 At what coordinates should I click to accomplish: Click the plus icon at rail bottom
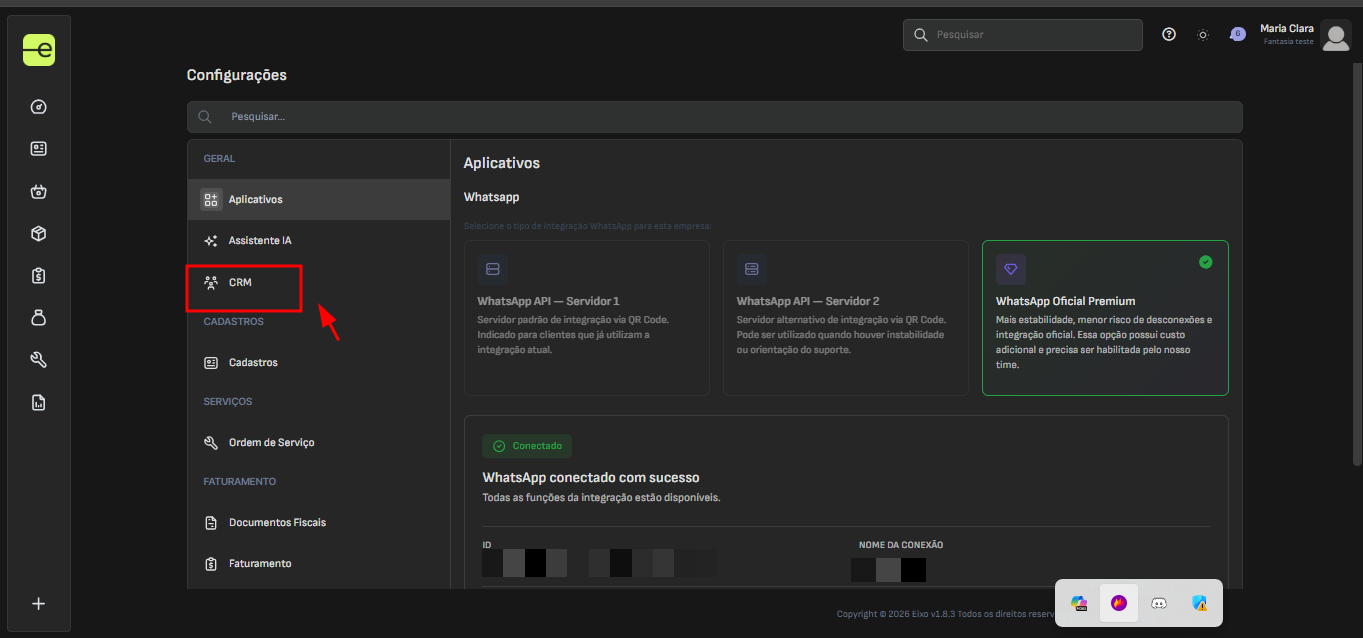(39, 603)
